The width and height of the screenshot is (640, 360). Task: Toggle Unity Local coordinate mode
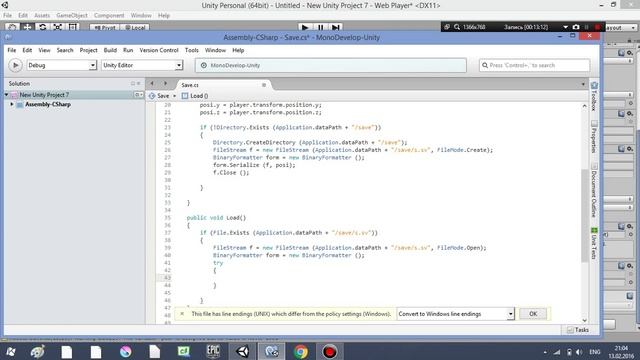click(135, 28)
